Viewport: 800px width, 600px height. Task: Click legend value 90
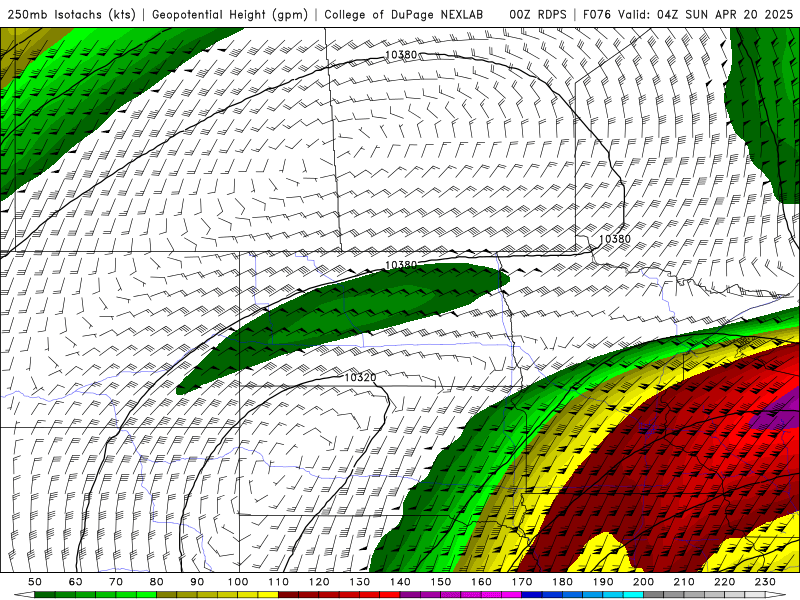(x=197, y=582)
